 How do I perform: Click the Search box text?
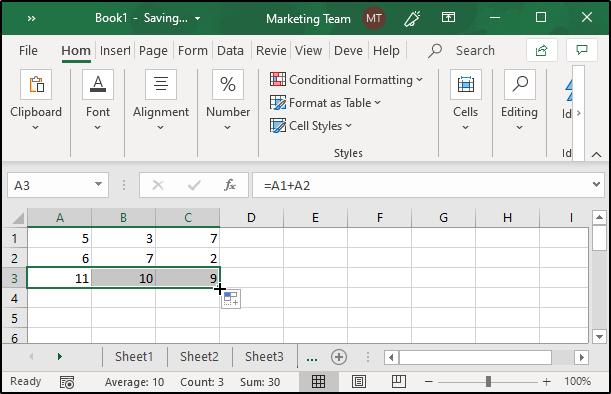pos(475,50)
